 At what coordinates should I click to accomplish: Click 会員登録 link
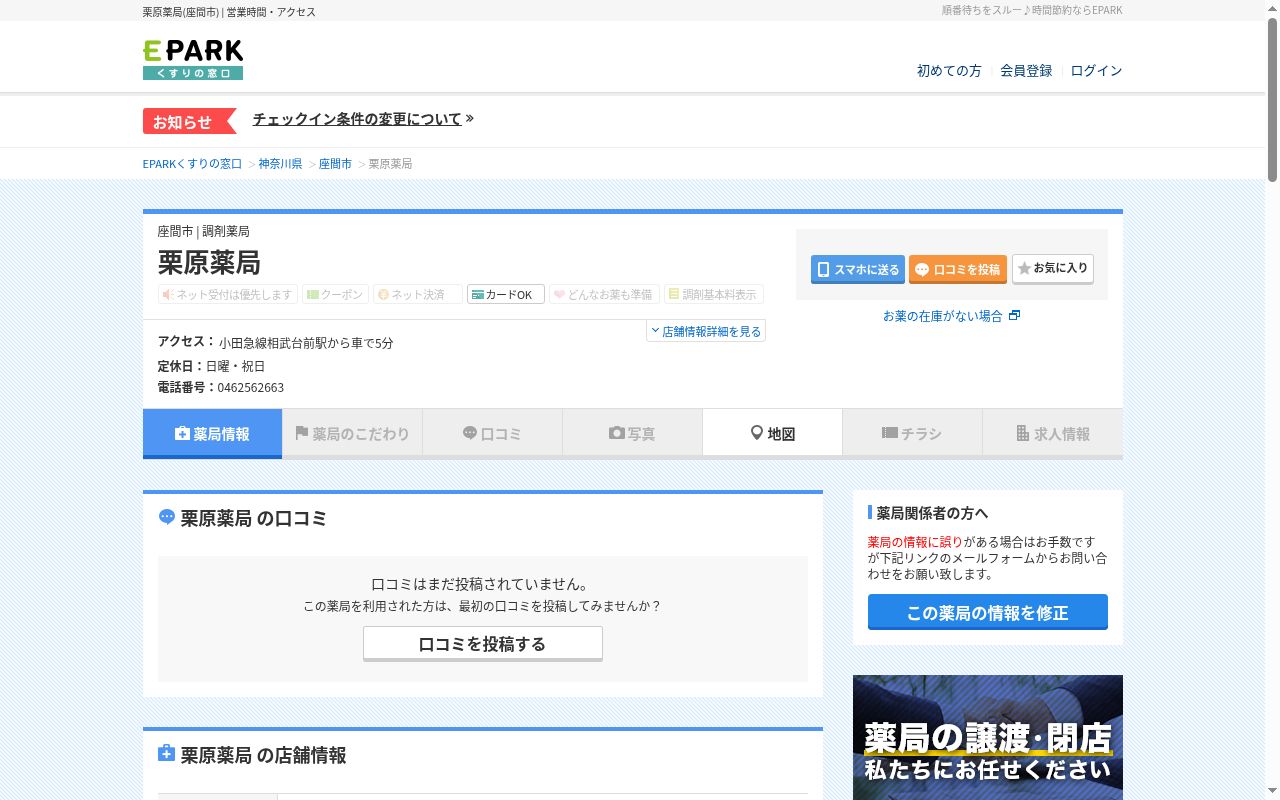tap(1026, 70)
